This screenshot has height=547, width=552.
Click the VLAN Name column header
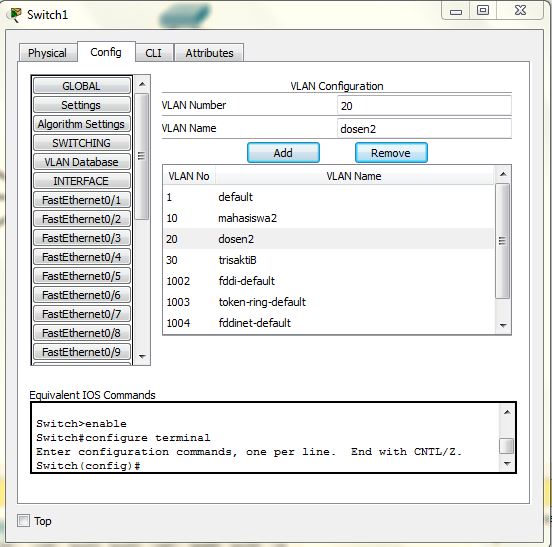pos(354,176)
